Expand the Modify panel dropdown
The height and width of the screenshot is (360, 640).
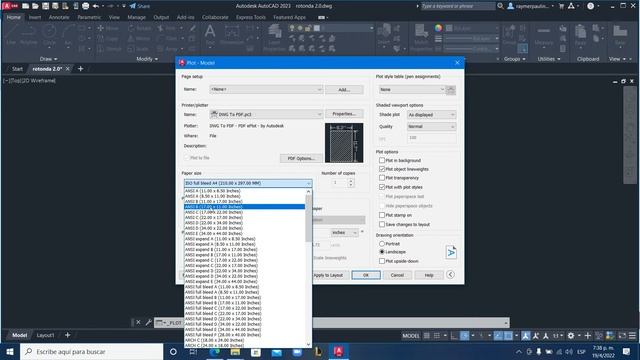pos(147,59)
